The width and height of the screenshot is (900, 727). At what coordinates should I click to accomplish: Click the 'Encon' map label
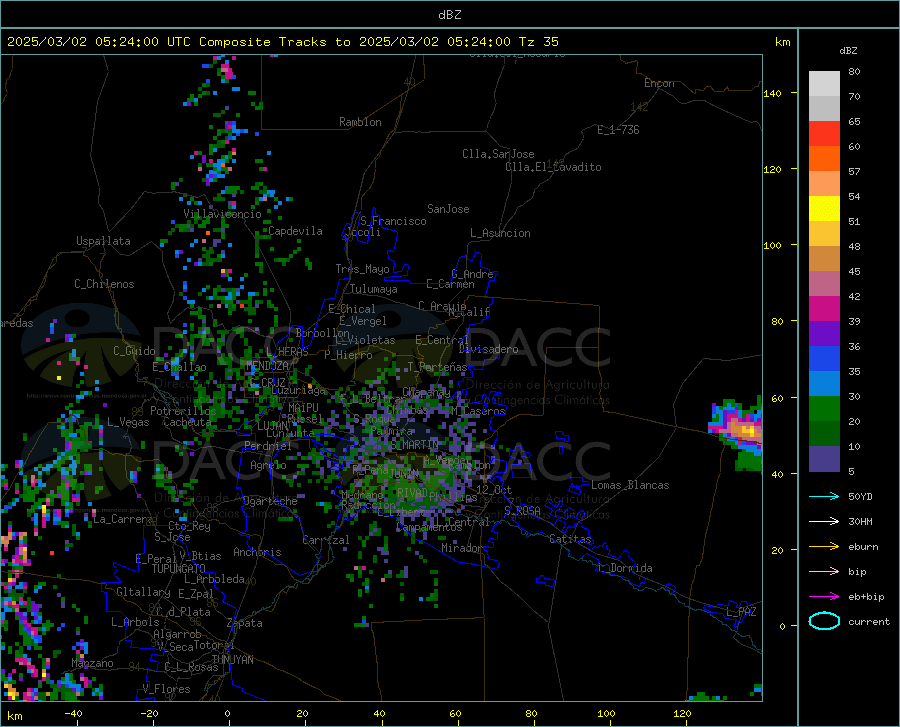659,83
